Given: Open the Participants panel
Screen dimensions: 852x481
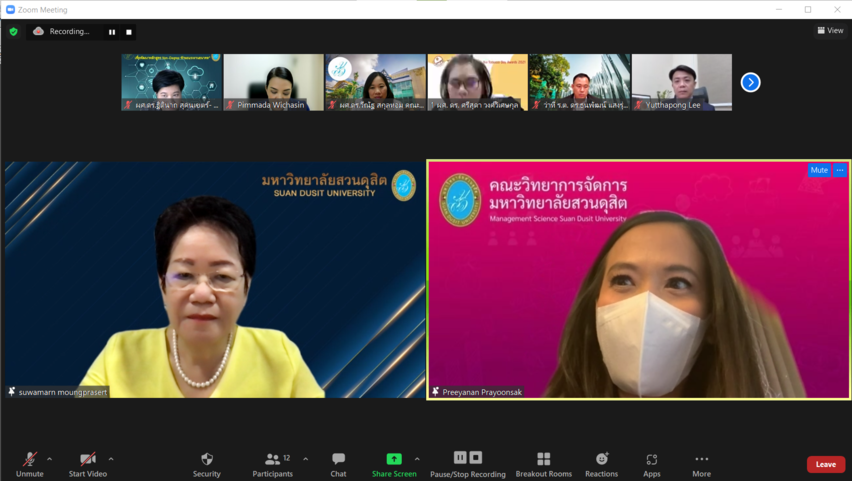Looking at the screenshot, I should (273, 465).
